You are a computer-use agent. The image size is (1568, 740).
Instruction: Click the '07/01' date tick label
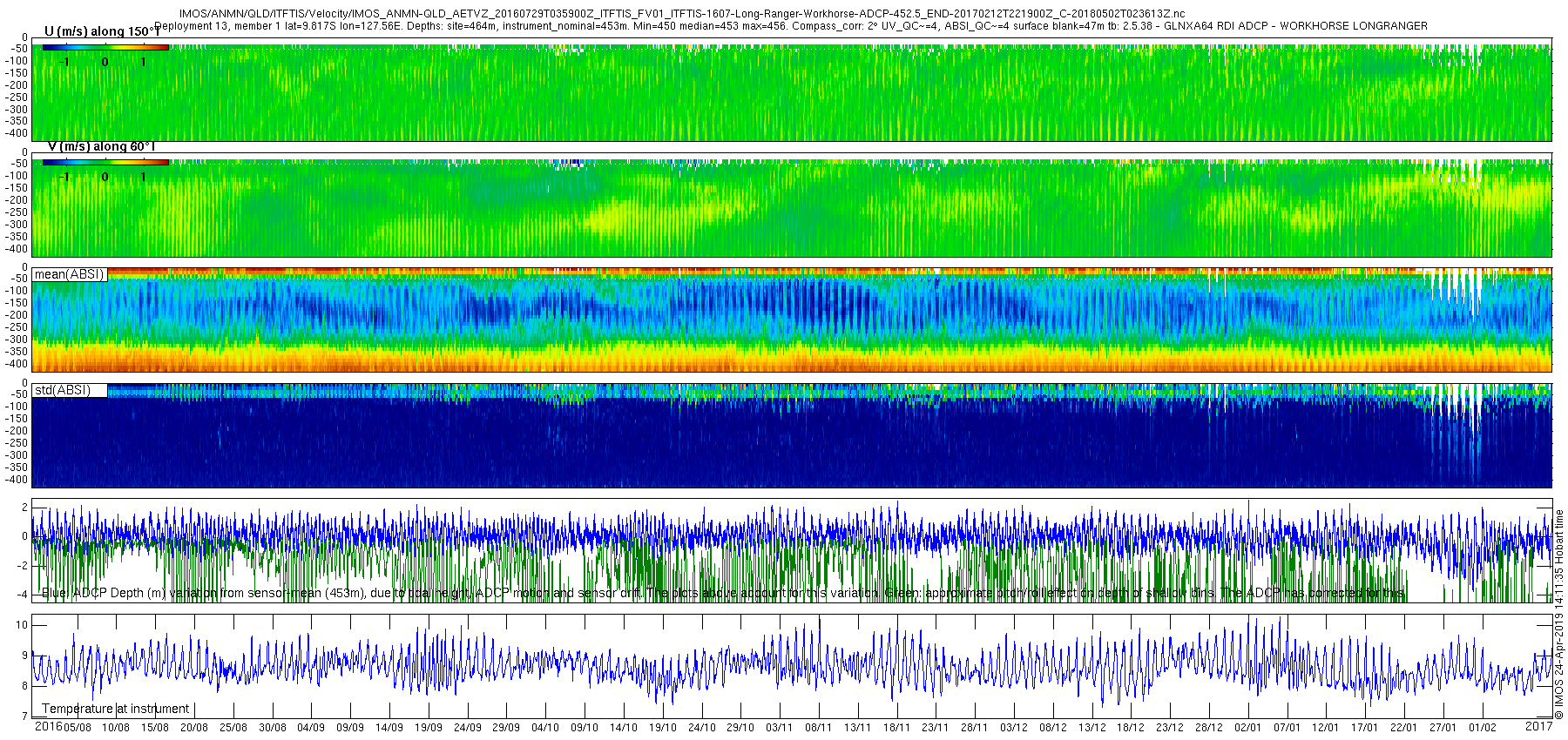(x=1288, y=727)
